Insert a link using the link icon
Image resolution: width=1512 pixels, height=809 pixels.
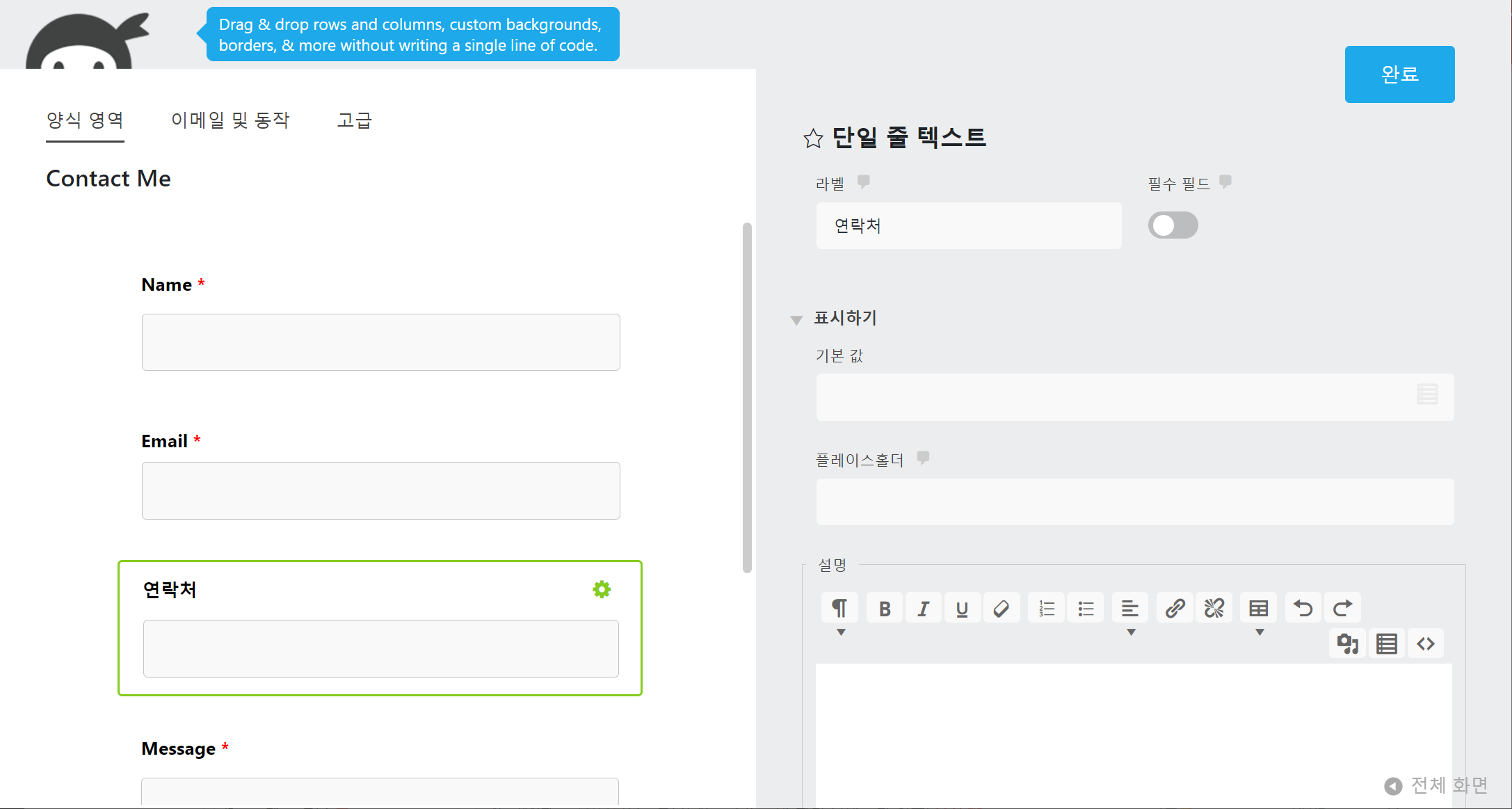point(1175,609)
